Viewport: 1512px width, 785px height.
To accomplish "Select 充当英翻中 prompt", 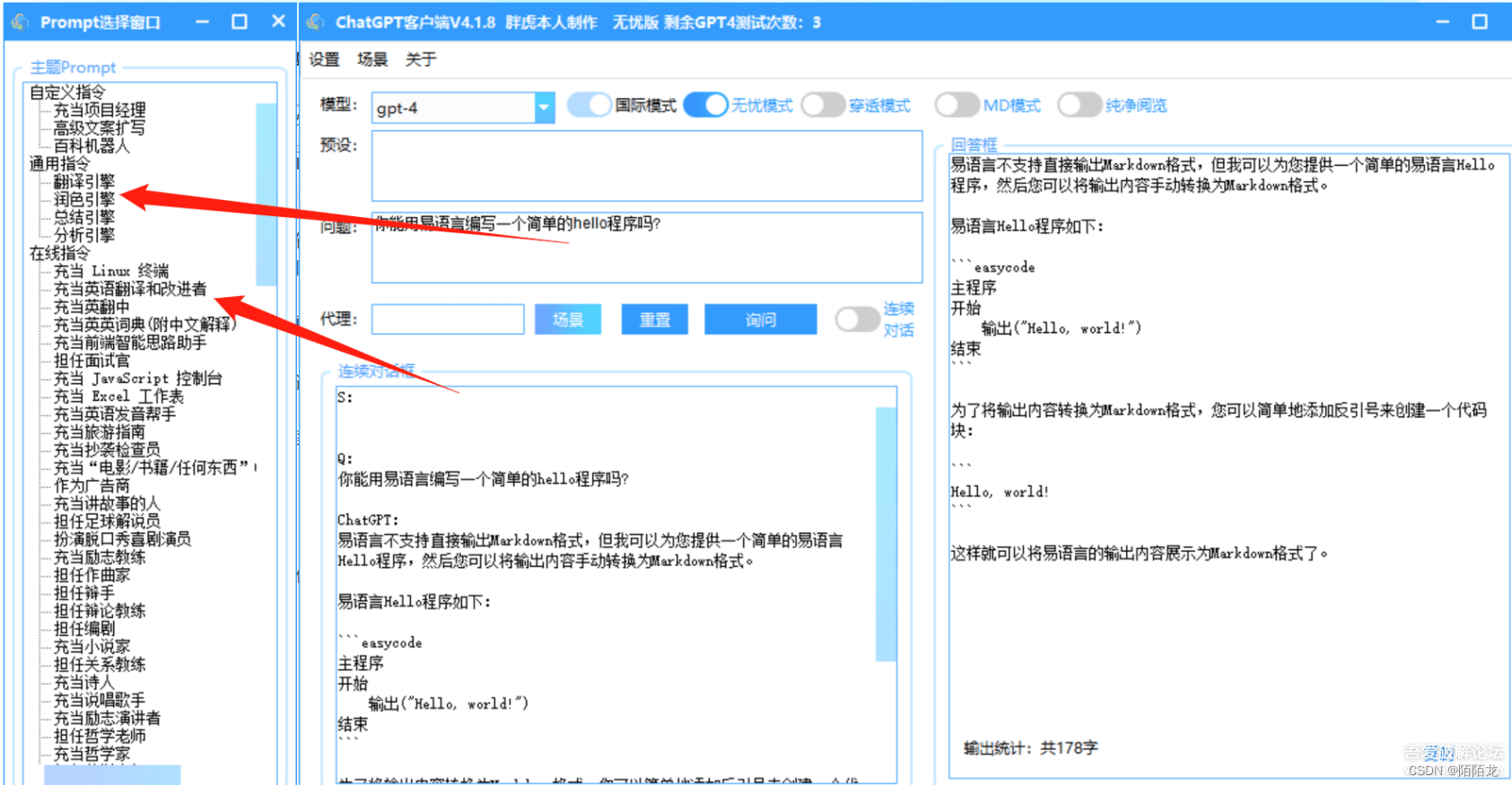I will tap(92, 307).
